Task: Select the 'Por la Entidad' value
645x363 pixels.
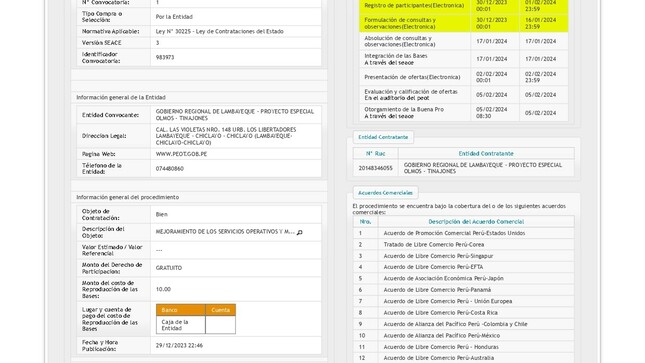Action: coord(174,17)
